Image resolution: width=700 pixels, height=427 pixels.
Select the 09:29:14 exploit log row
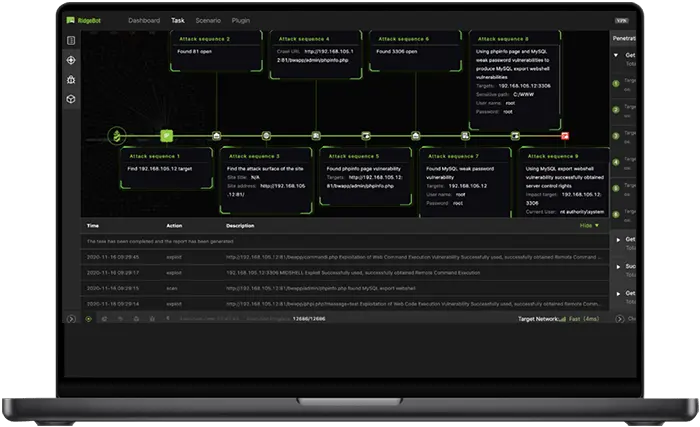345,304
